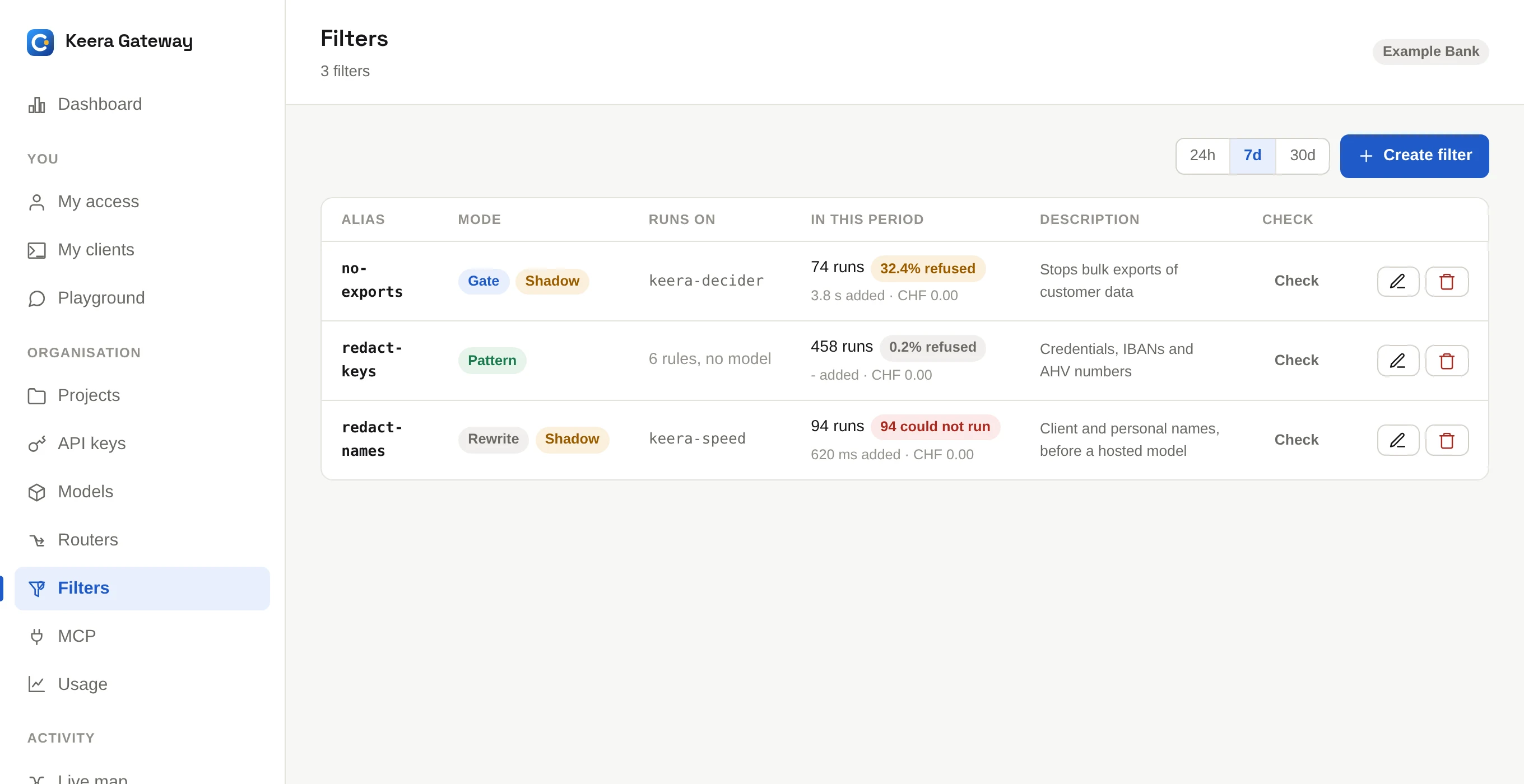This screenshot has width=1524, height=784.
Task: Run Check on the redact-names filter
Action: (1295, 440)
